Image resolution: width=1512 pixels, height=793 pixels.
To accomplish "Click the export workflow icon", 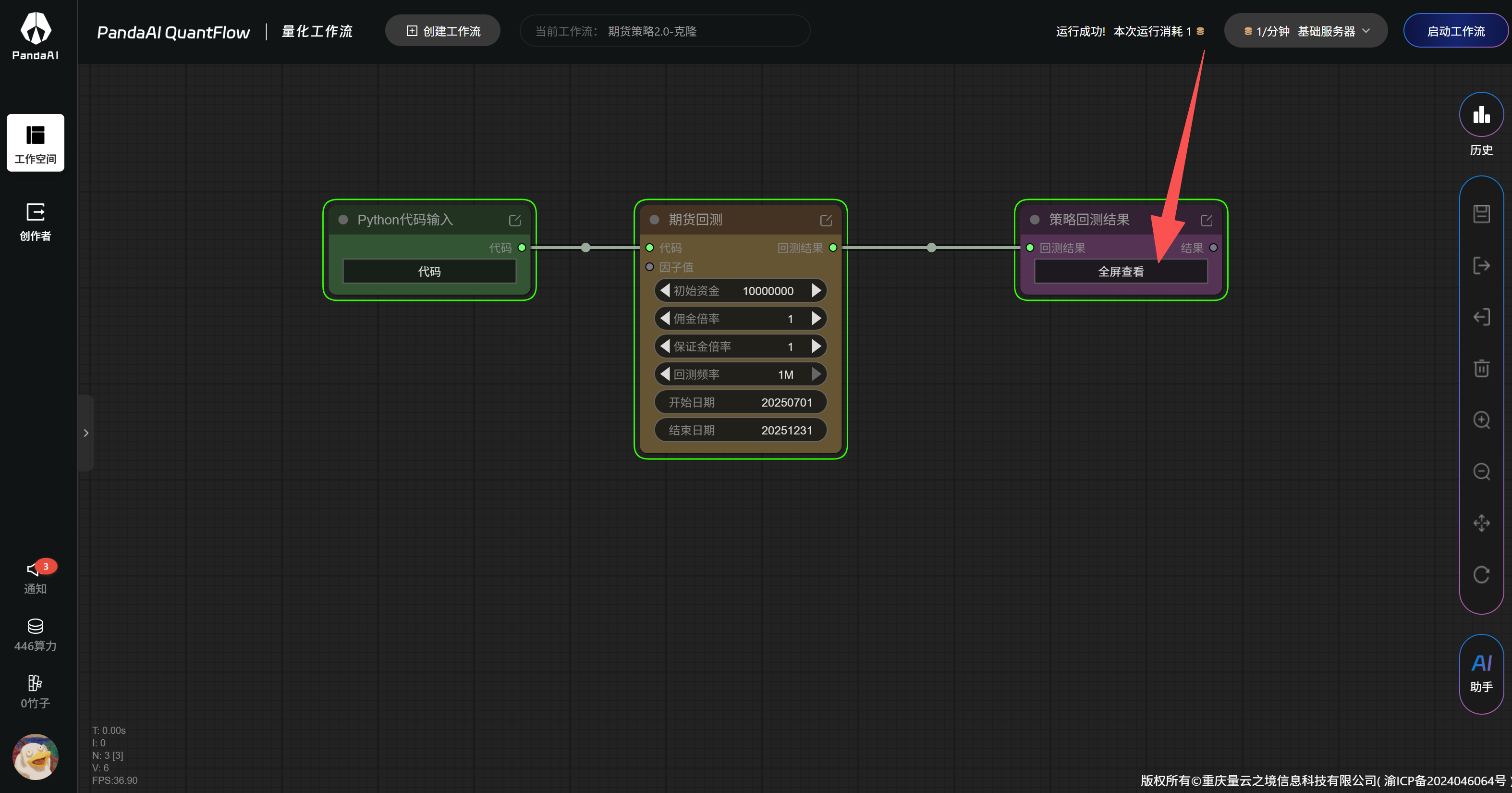I will pos(1481,265).
